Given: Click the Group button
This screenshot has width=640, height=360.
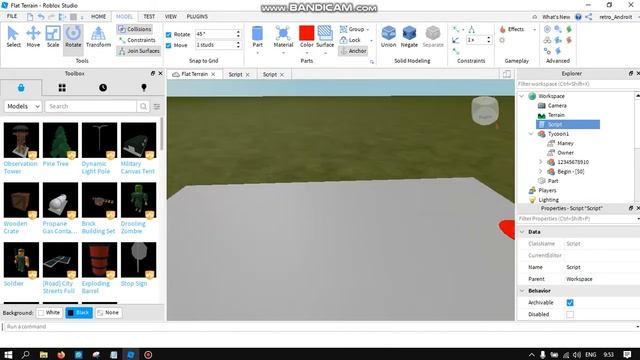Looking at the screenshot, I should click(352, 29).
